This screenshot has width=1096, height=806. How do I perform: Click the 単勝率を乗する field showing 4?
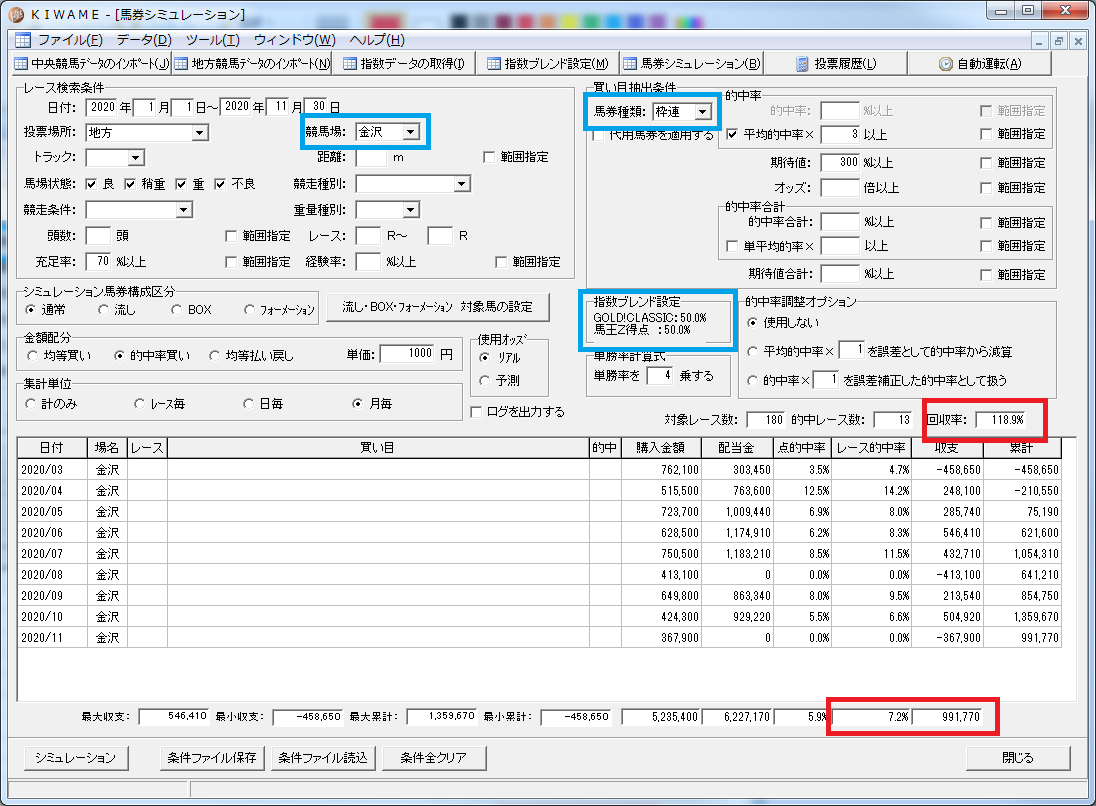click(659, 375)
